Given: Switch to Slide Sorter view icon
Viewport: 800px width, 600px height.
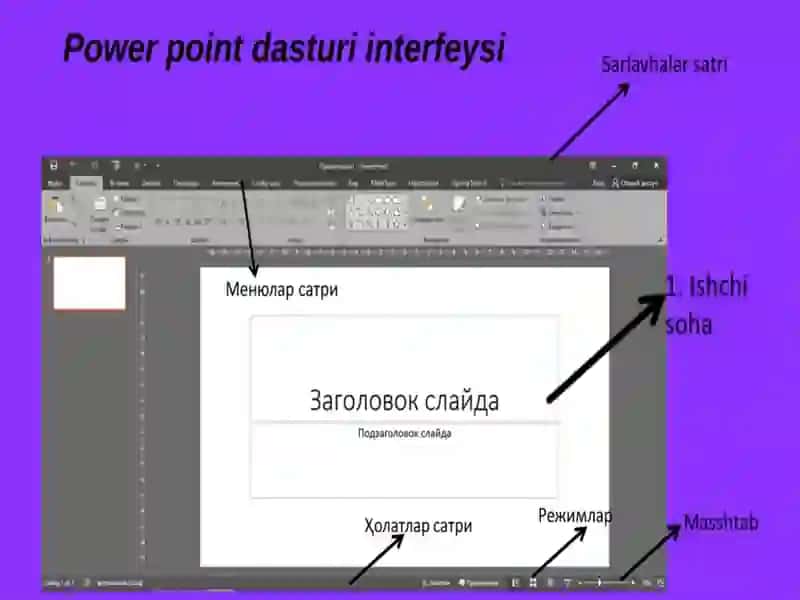Looking at the screenshot, I should click(533, 583).
